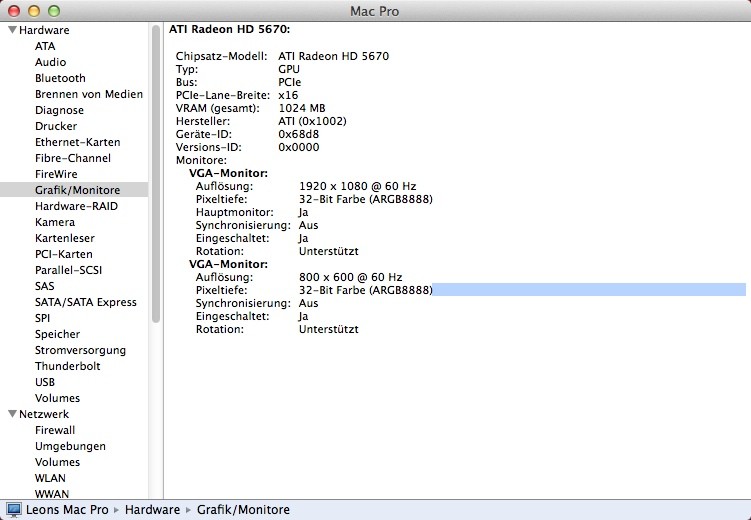Open the Bluetooth hardware entry
This screenshot has height=520, width=751.
pyautogui.click(x=60, y=78)
